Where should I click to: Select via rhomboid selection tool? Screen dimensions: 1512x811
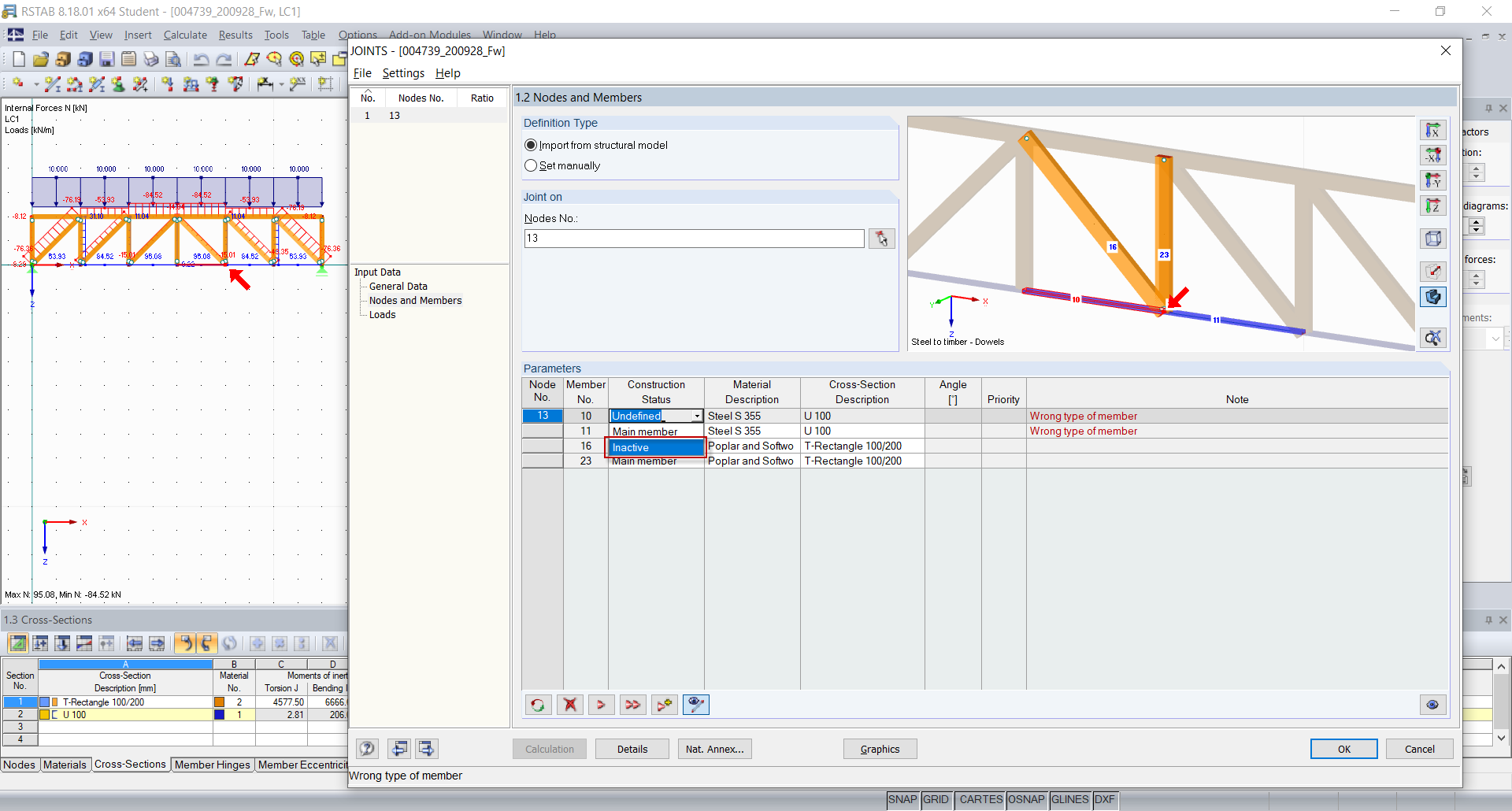252,59
